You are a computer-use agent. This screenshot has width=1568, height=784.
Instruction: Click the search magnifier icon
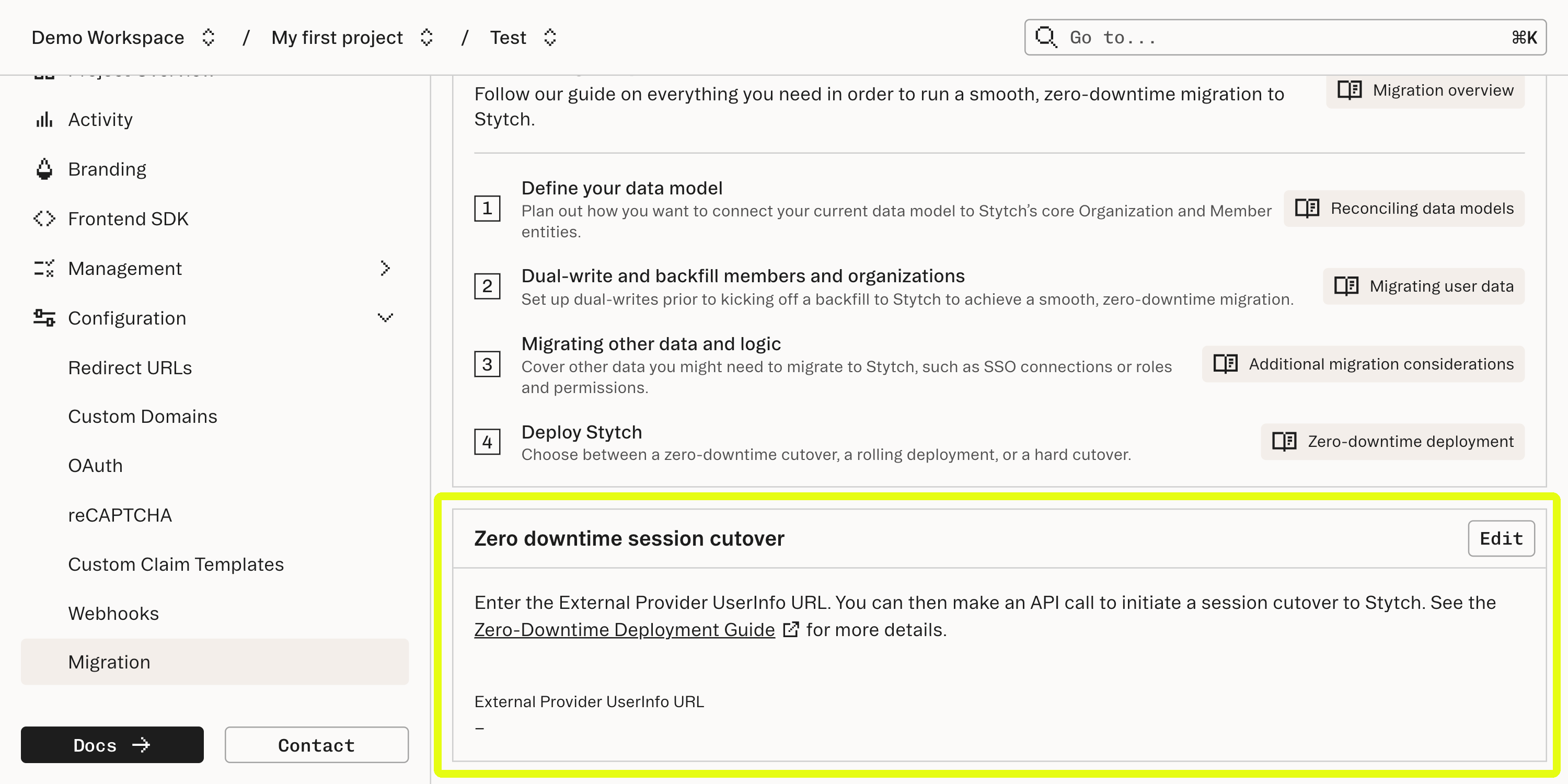click(x=1046, y=37)
